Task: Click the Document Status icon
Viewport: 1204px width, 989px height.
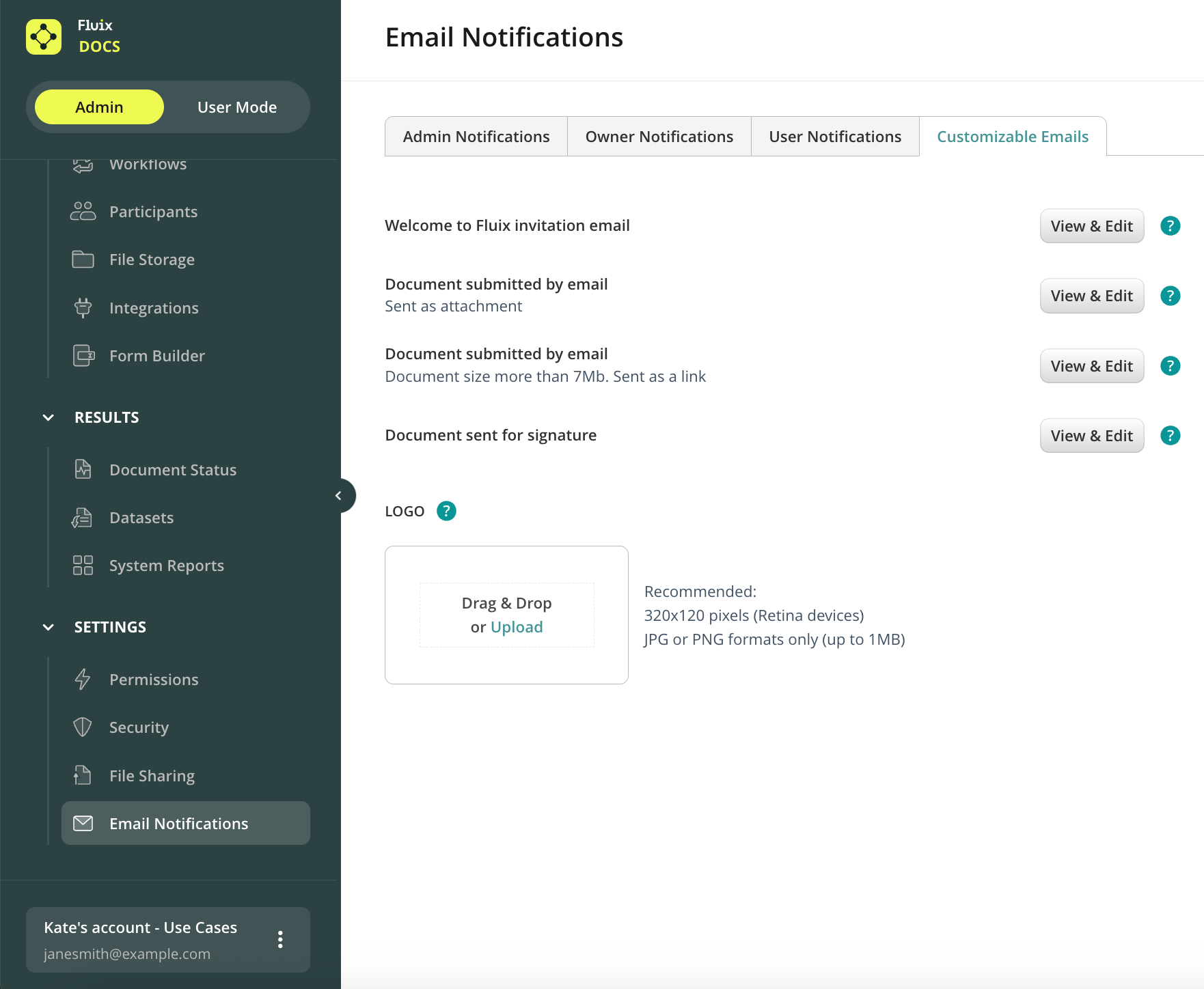Action: (83, 470)
